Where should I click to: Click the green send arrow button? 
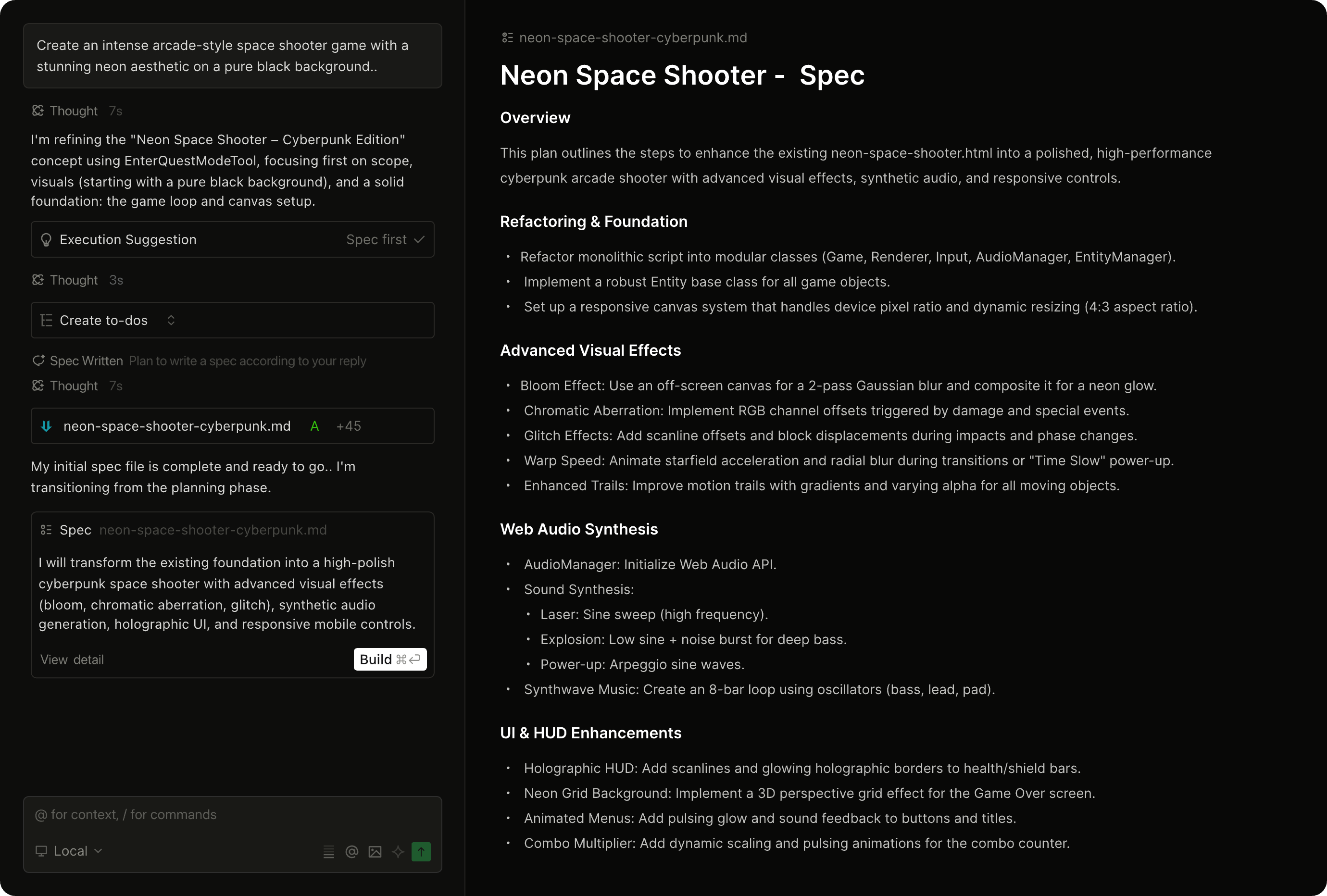click(x=421, y=851)
